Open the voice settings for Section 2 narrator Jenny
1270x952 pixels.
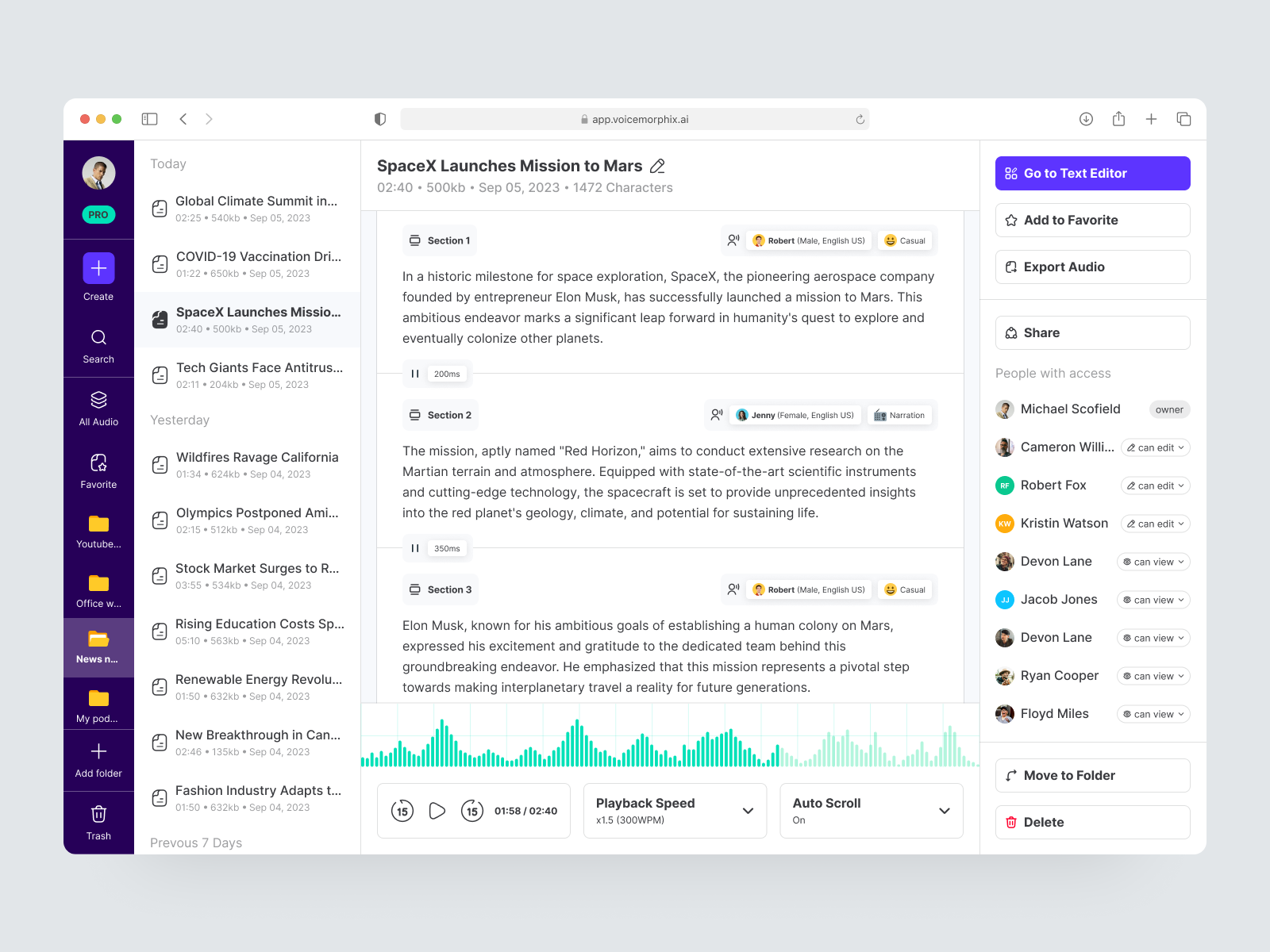[x=795, y=414]
